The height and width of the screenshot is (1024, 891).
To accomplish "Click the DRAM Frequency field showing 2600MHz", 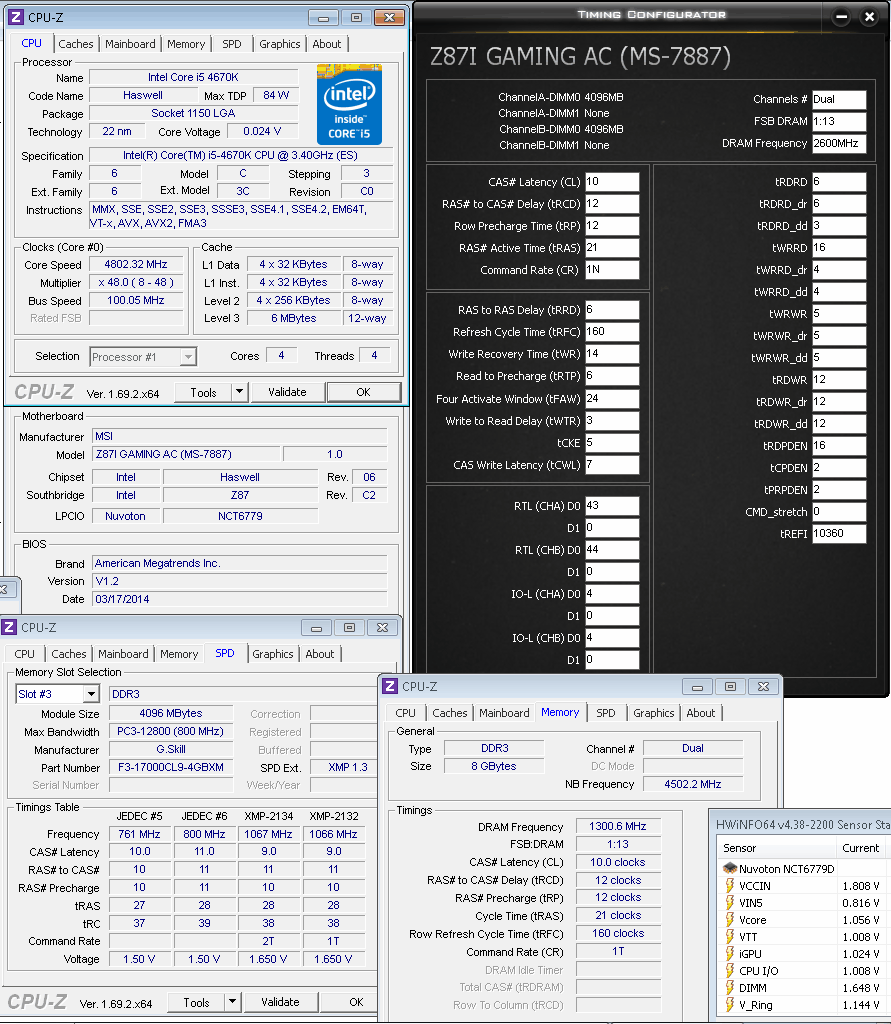I will [x=839, y=143].
